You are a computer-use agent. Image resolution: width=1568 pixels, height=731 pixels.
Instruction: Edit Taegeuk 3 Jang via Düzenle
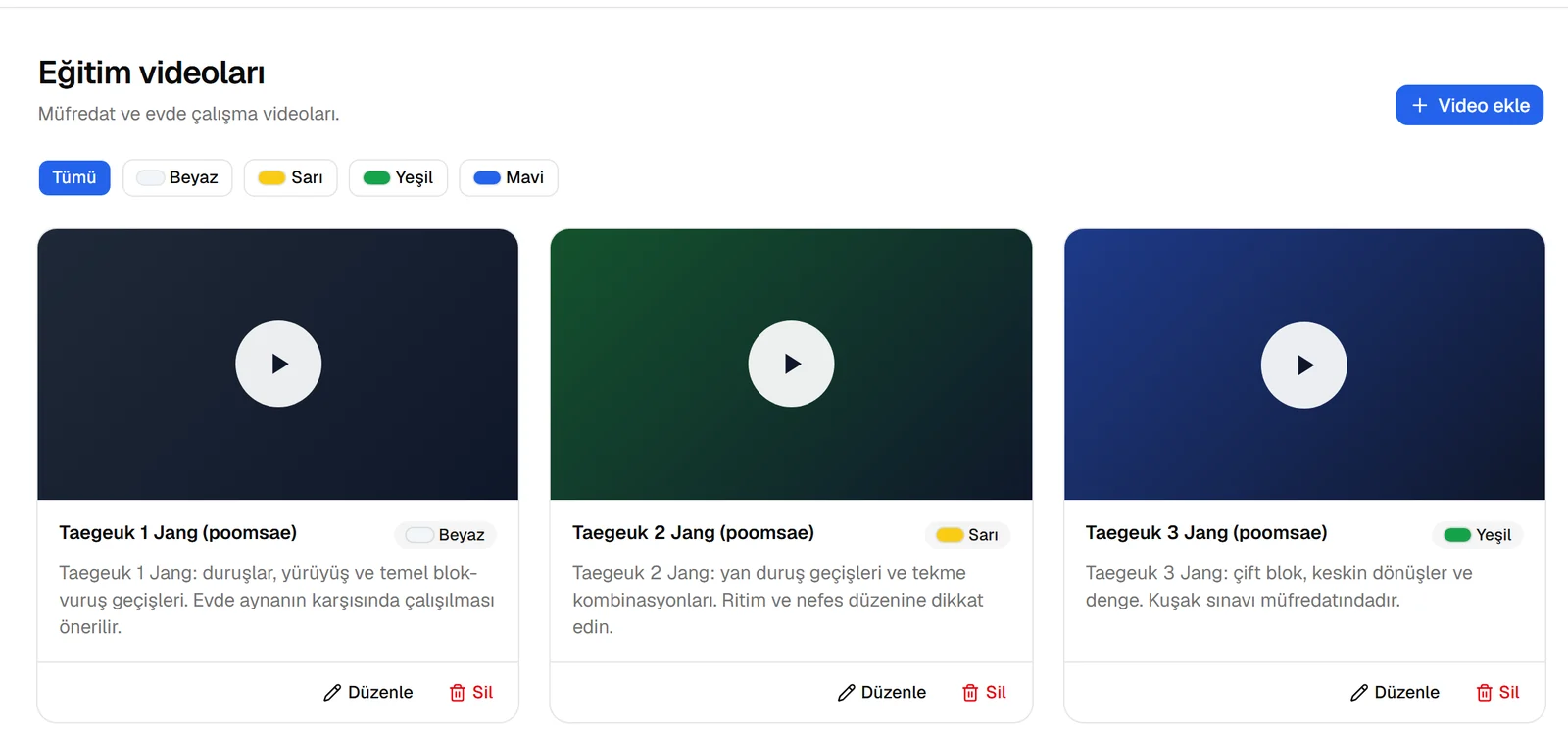[x=1396, y=692]
